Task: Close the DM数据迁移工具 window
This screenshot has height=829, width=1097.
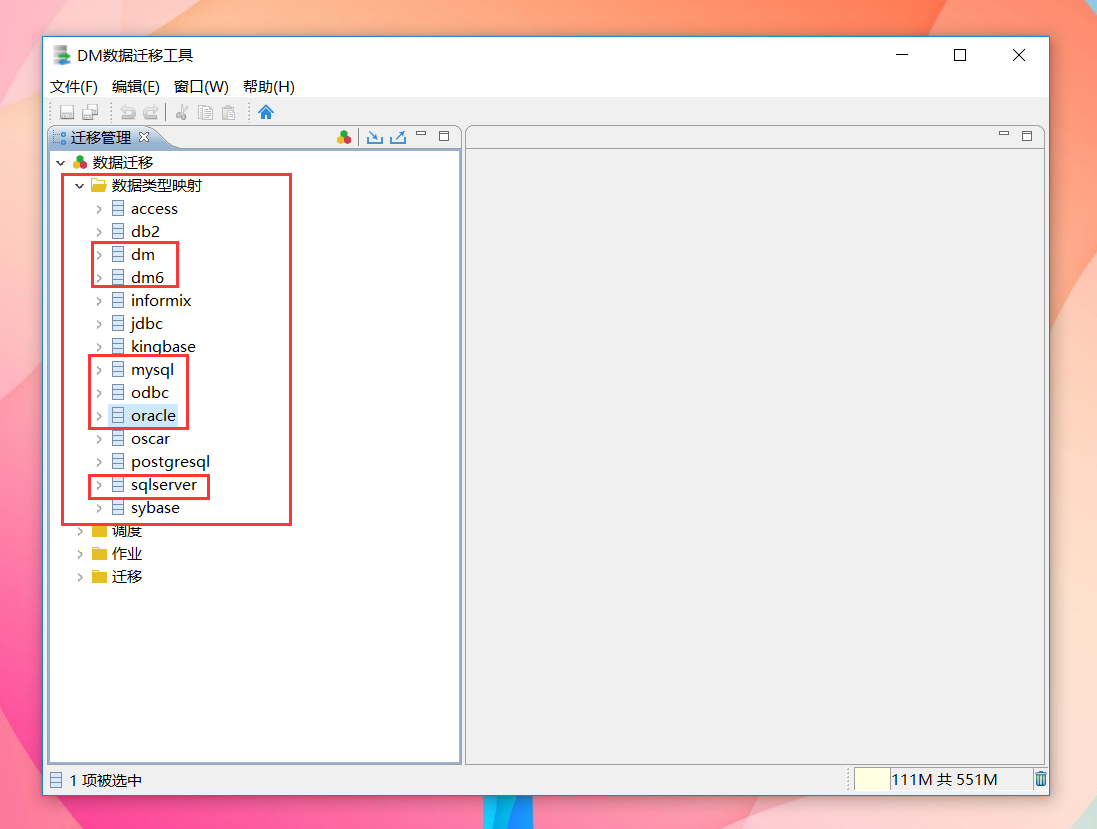Action: (x=1019, y=55)
